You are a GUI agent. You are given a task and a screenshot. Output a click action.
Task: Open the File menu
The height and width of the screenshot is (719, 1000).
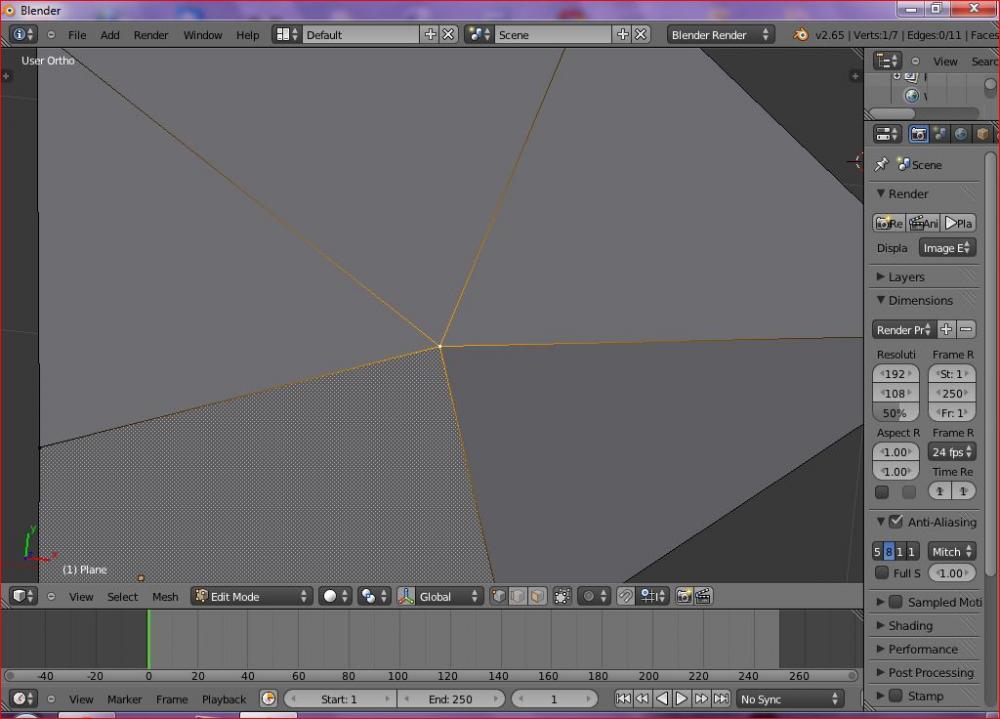tap(77, 34)
